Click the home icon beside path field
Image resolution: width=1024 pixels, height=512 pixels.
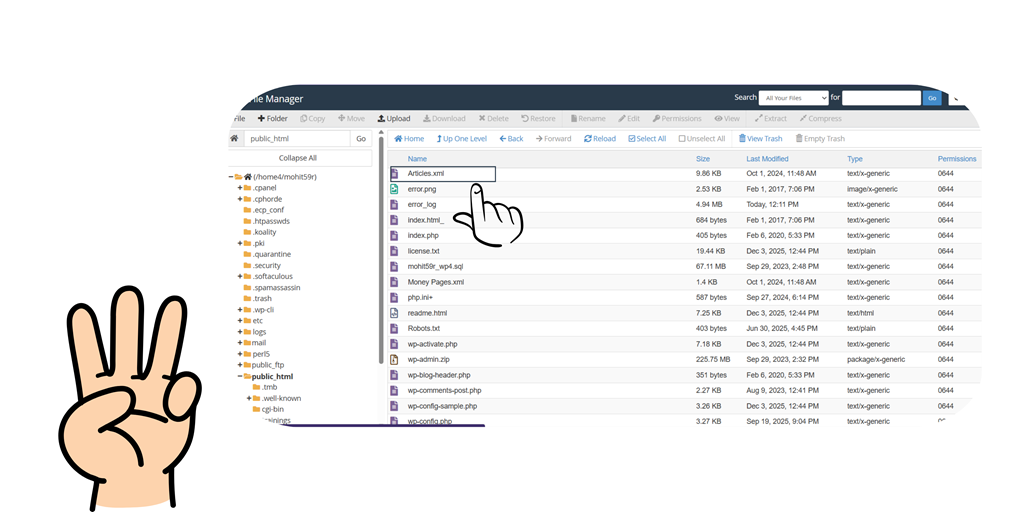pos(234,139)
